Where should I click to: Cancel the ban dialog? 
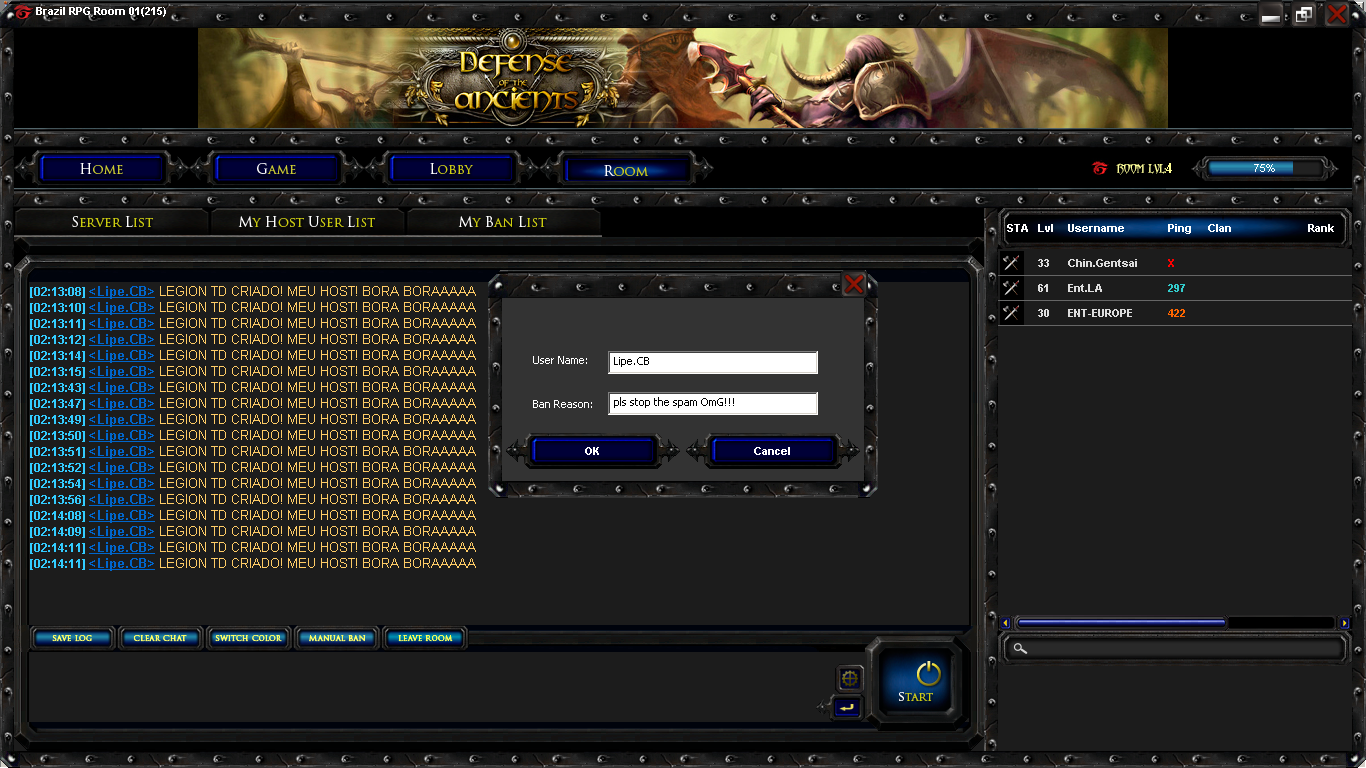pos(772,451)
